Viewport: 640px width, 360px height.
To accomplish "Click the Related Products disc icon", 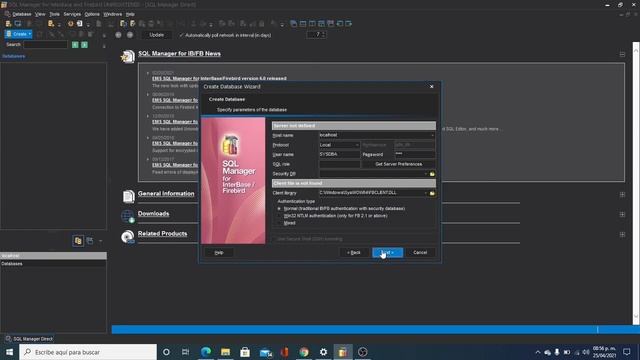I will click(128, 236).
